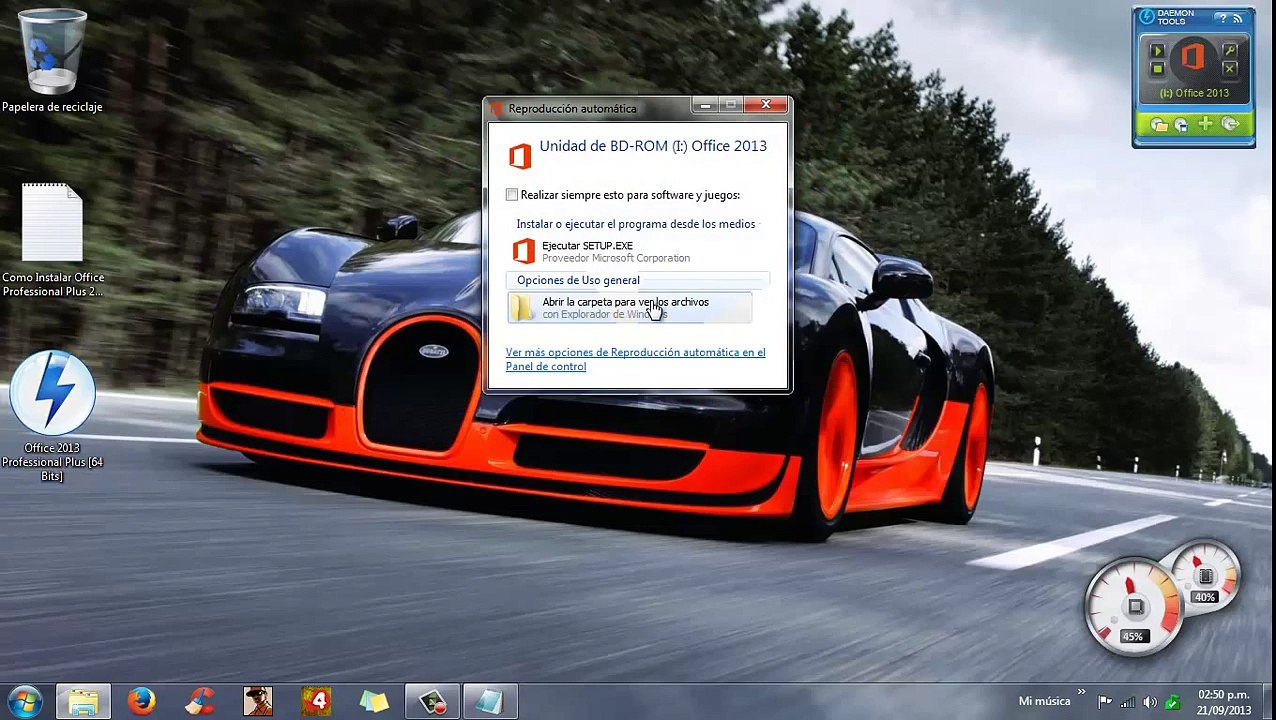Click the 'Unidad de BD-ROM (I:) Office 2013' title

(653, 146)
